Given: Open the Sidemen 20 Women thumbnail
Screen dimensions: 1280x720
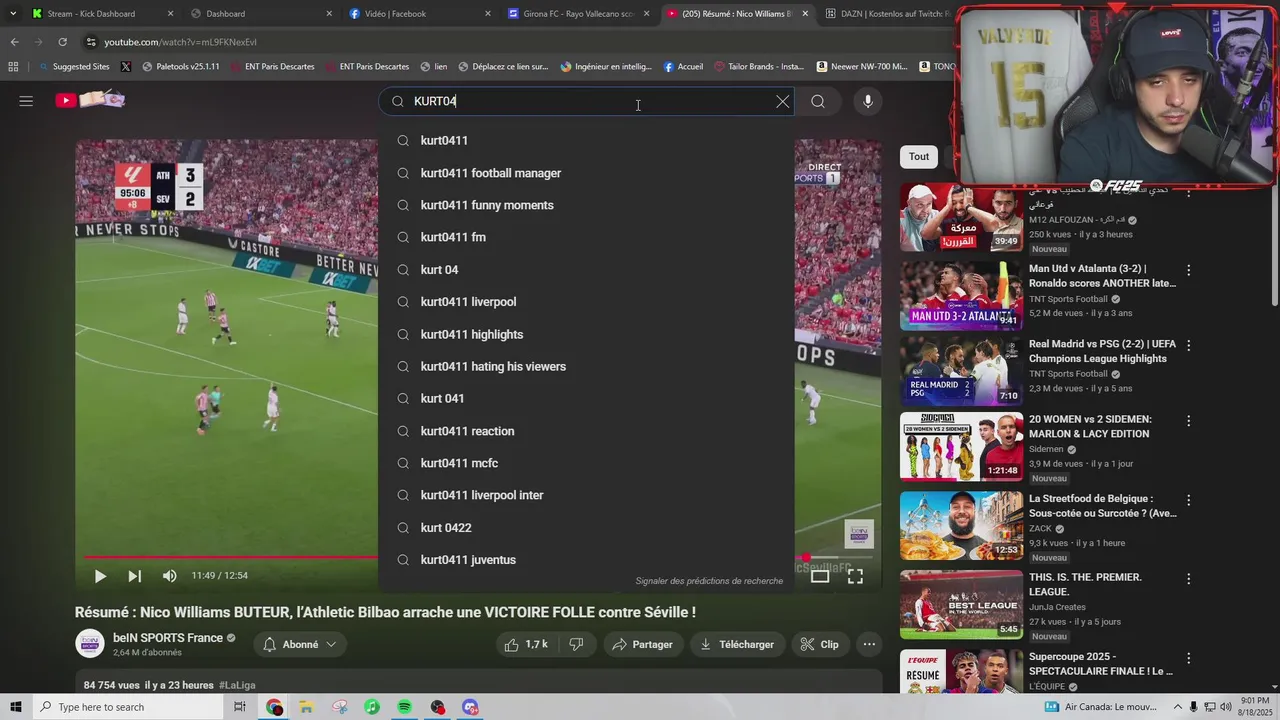Looking at the screenshot, I should 961,447.
